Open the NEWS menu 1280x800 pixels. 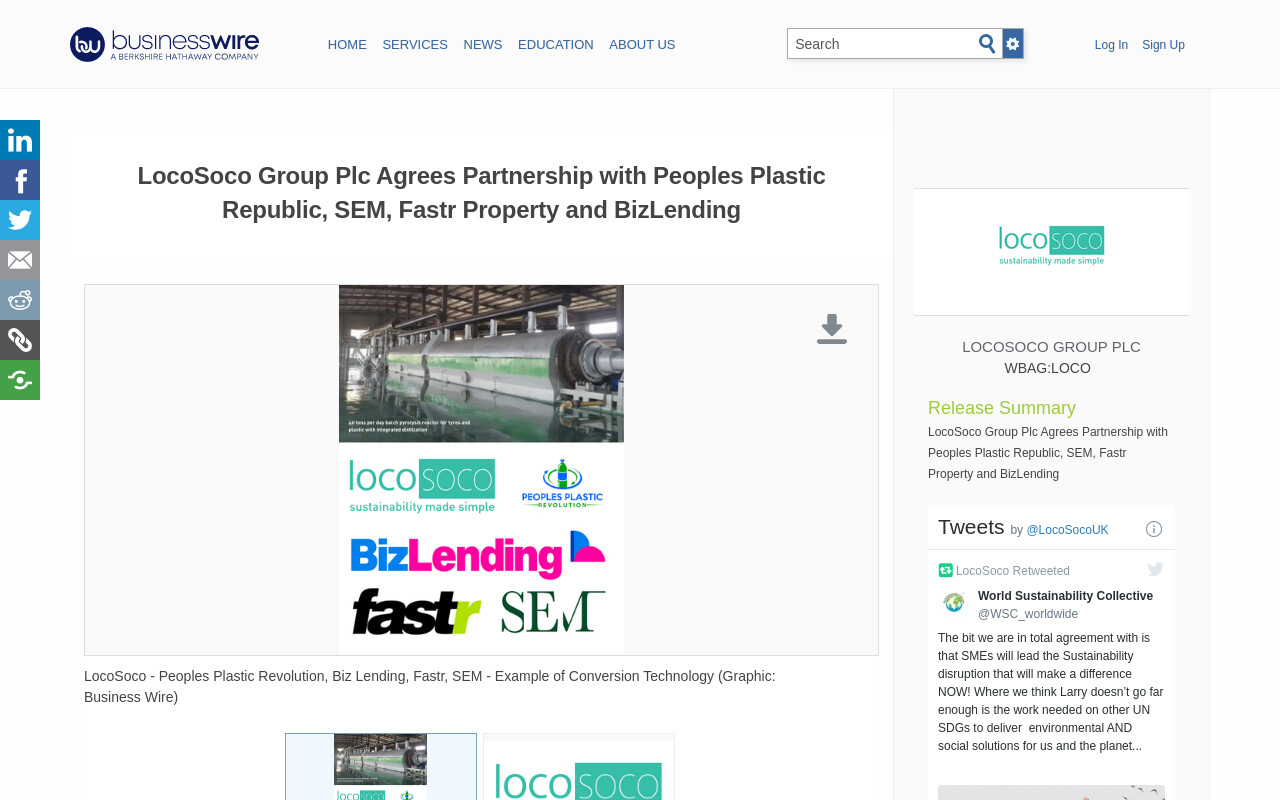[x=483, y=45]
